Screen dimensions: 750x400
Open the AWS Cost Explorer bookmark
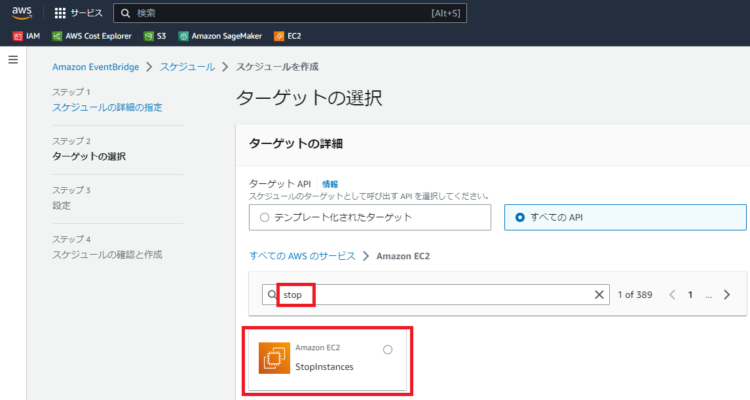91,36
